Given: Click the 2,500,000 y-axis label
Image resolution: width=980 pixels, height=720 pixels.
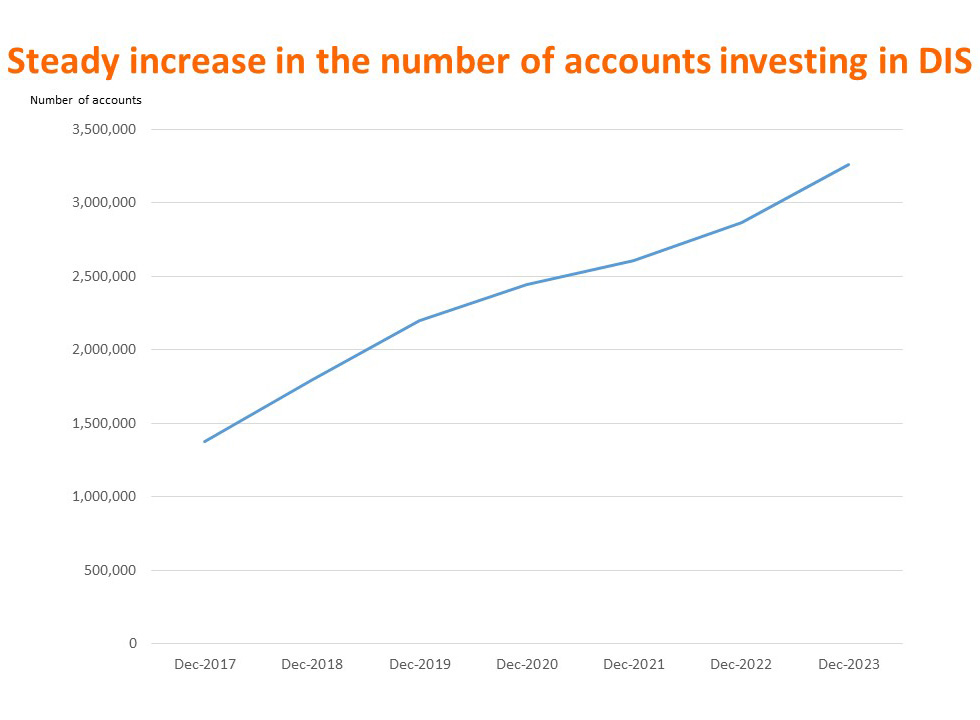Looking at the screenshot, I should (x=103, y=276).
